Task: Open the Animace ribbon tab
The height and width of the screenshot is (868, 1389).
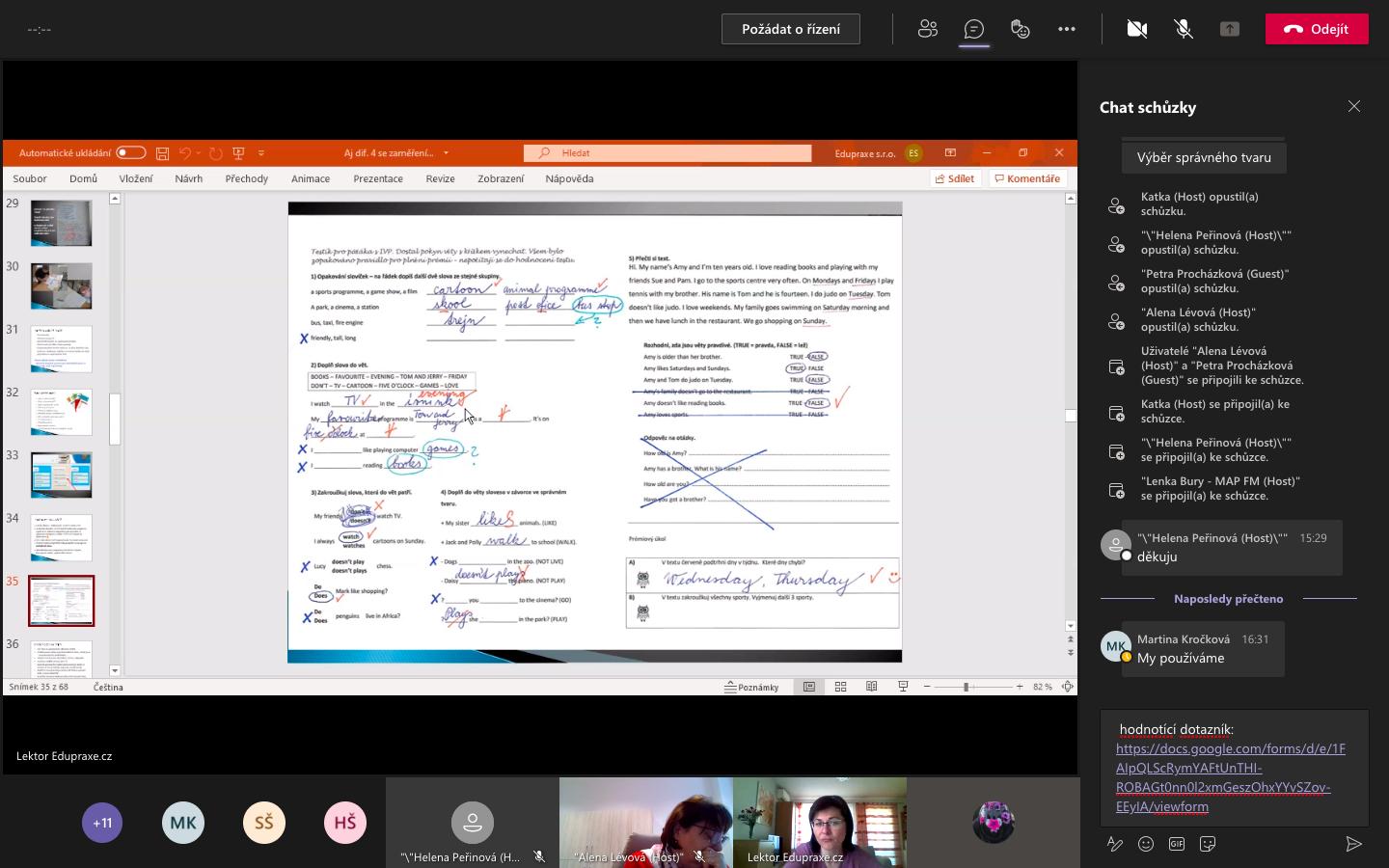Action: (311, 178)
